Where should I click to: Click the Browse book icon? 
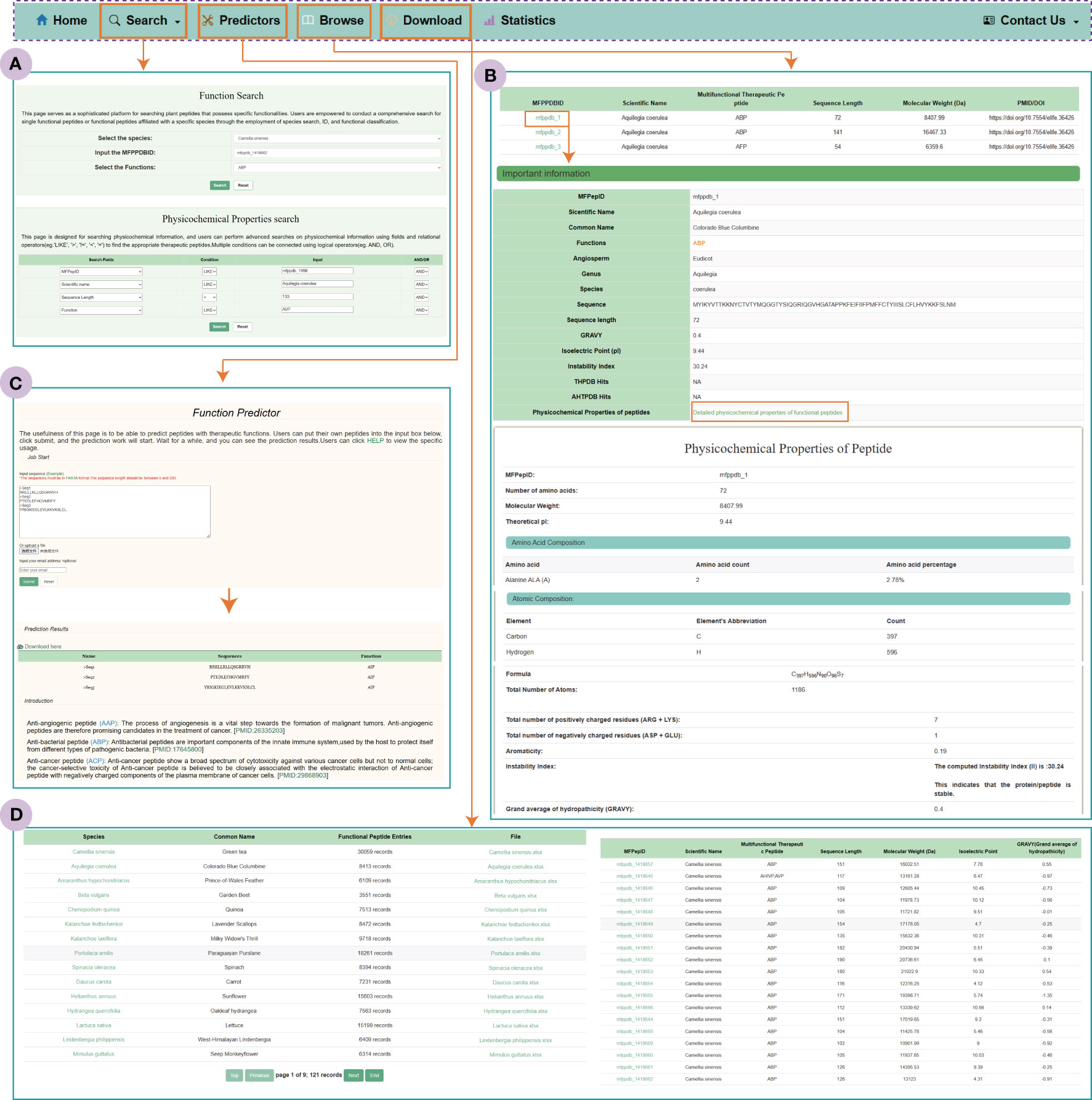[308, 20]
